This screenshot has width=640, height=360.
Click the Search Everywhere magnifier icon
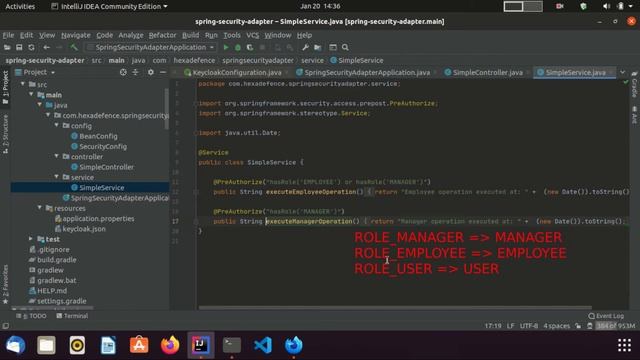pos(345,47)
